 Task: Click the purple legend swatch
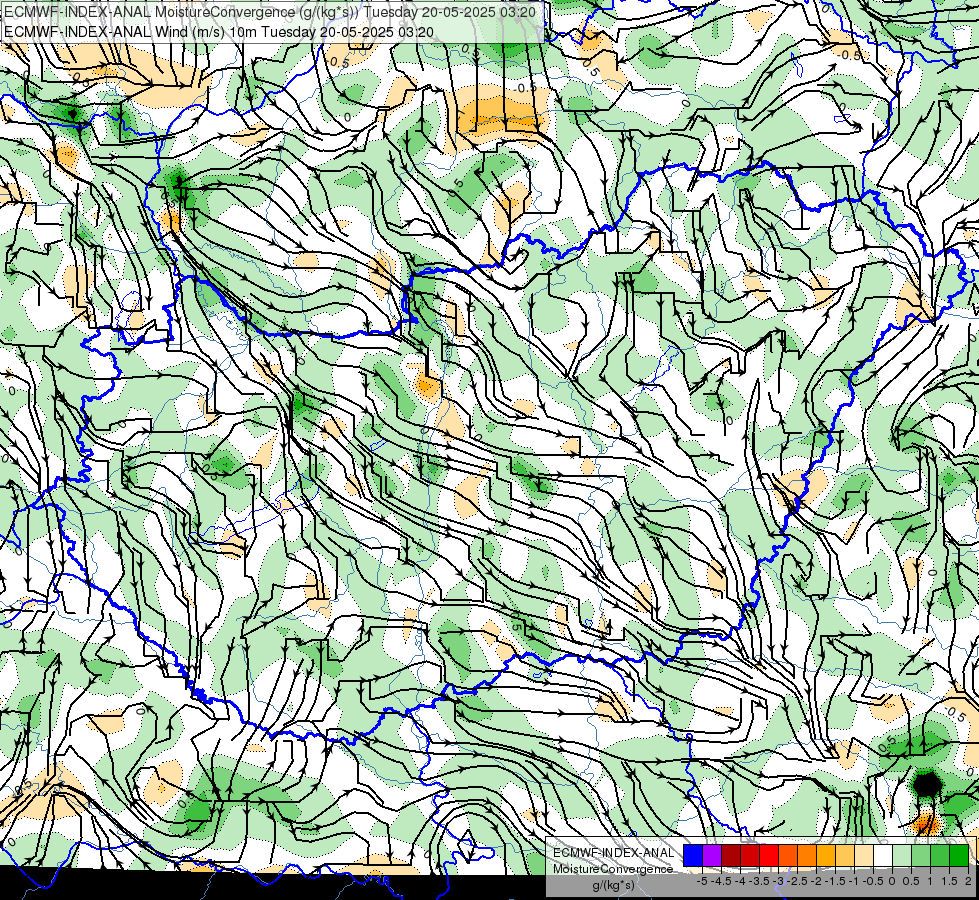pyautogui.click(x=712, y=856)
